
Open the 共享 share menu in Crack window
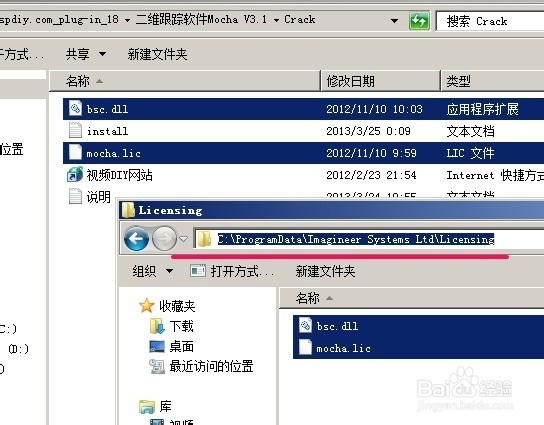[x=86, y=54]
